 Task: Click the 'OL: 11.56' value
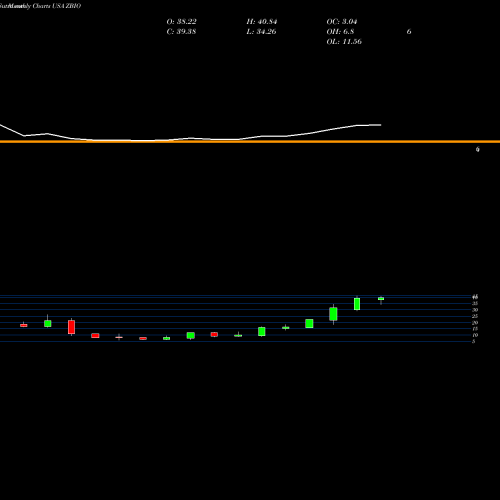coord(344,42)
